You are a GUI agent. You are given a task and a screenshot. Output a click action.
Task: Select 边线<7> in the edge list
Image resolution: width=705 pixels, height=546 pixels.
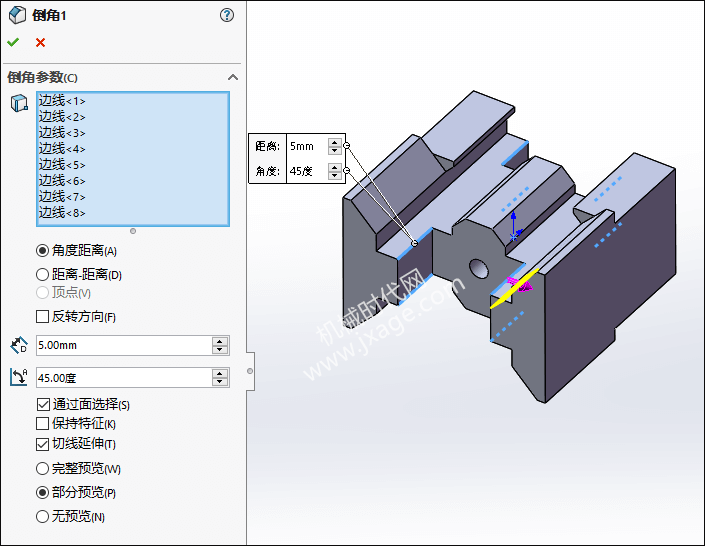click(x=62, y=197)
